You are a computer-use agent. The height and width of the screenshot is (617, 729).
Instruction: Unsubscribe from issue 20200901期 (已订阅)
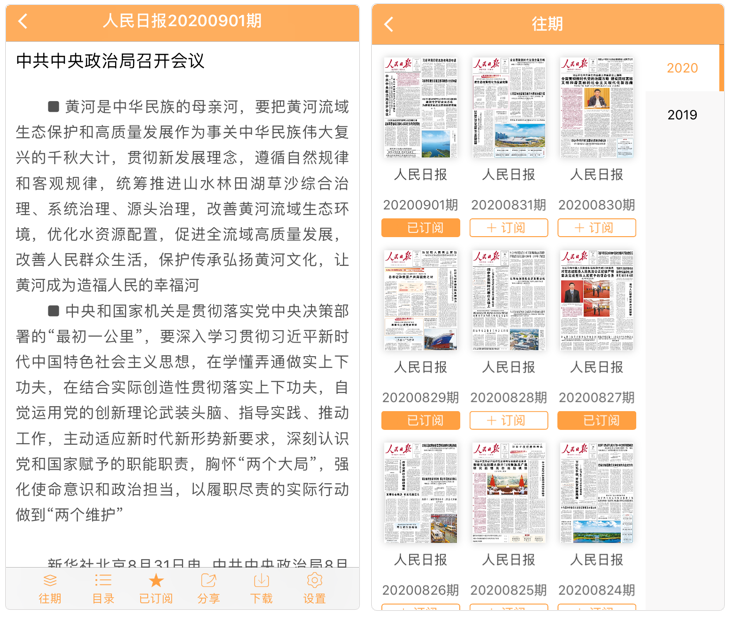(x=420, y=228)
